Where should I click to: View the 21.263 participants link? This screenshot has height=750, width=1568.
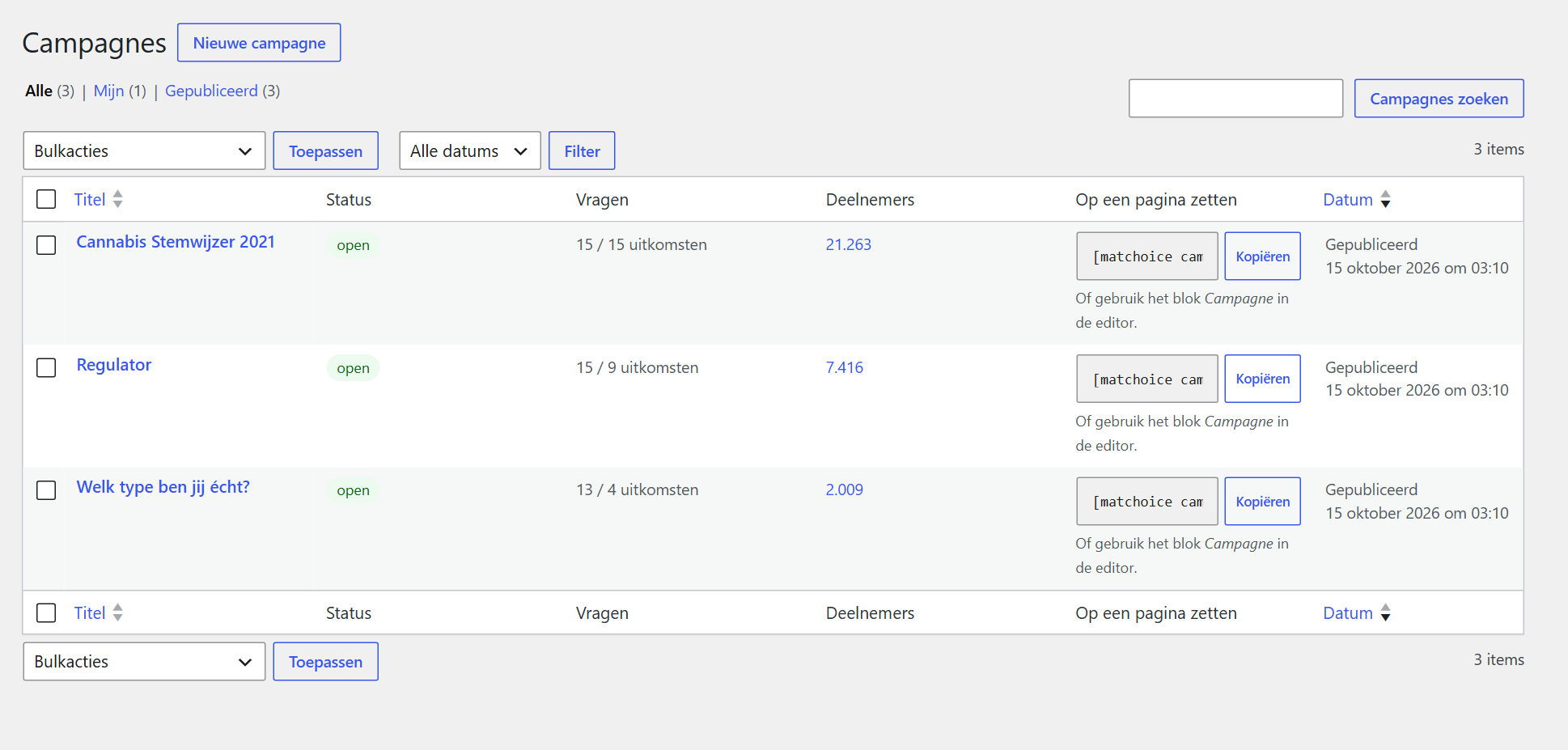848,244
